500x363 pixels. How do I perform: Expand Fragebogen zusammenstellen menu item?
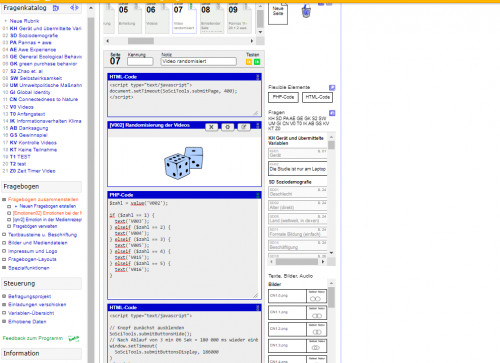pyautogui.click(x=43, y=199)
